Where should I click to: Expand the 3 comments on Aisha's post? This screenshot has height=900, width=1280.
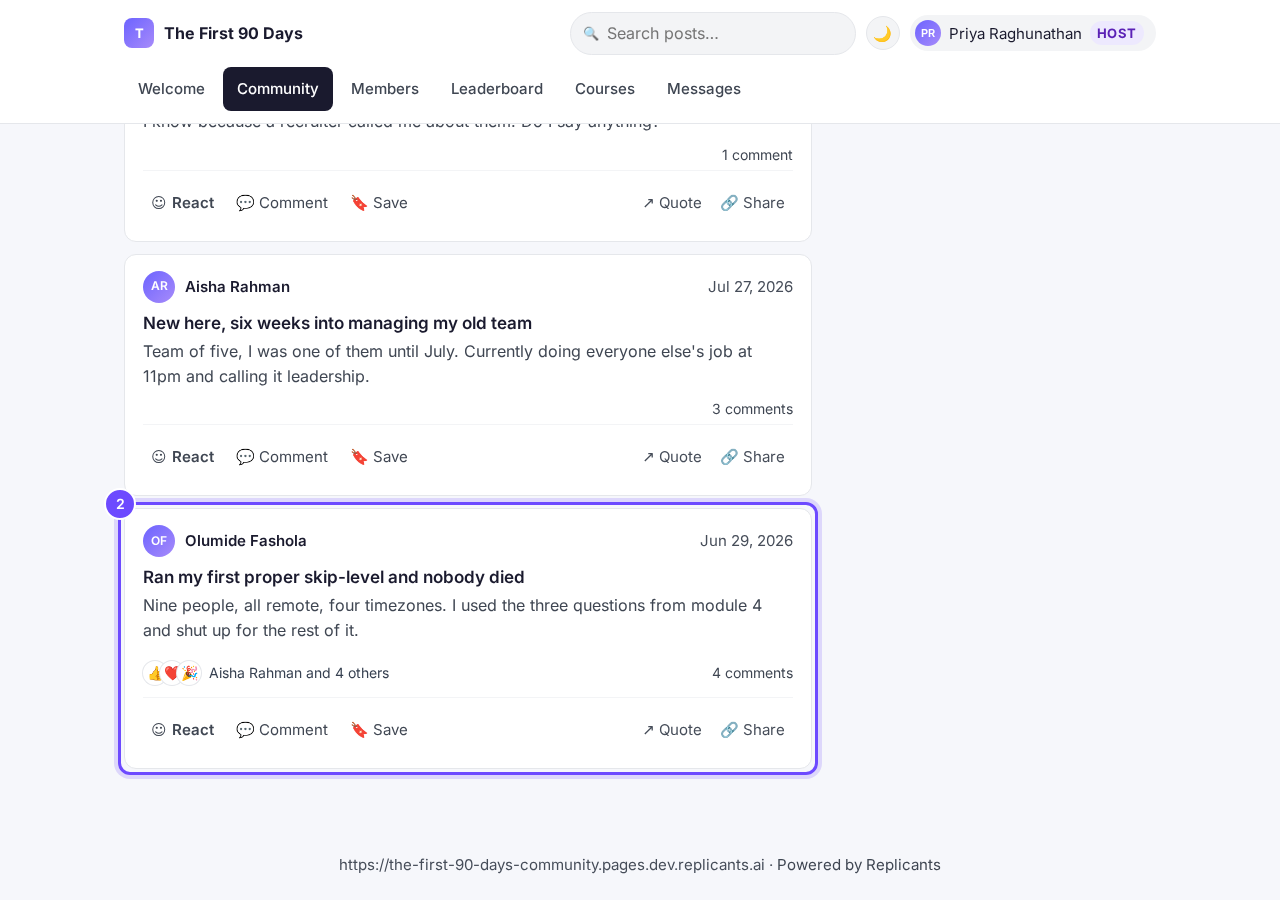(x=752, y=409)
